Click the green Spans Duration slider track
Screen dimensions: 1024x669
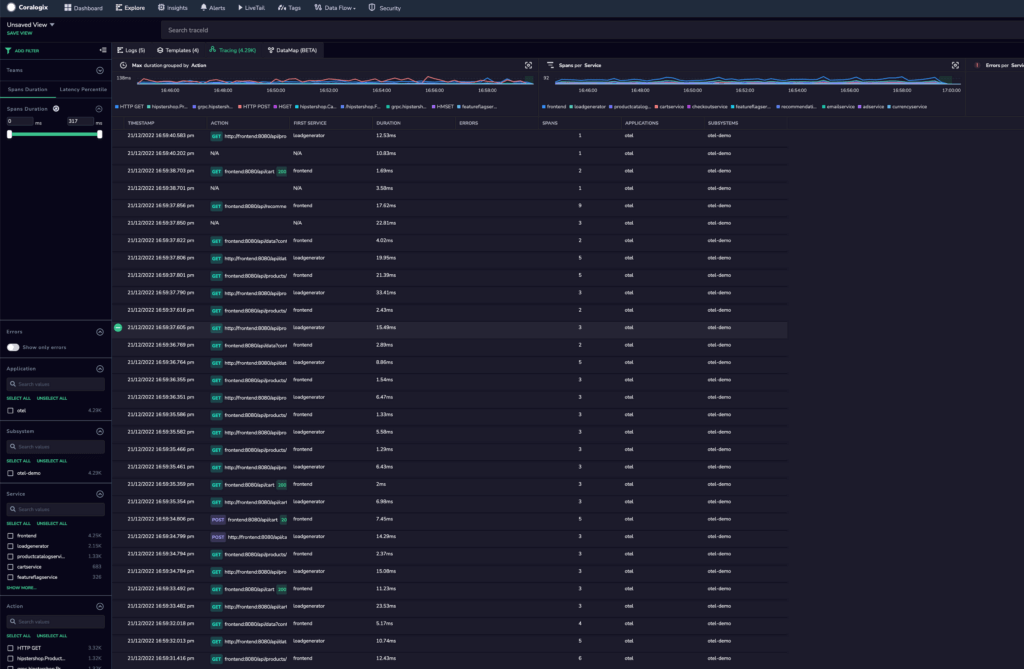pos(54,134)
